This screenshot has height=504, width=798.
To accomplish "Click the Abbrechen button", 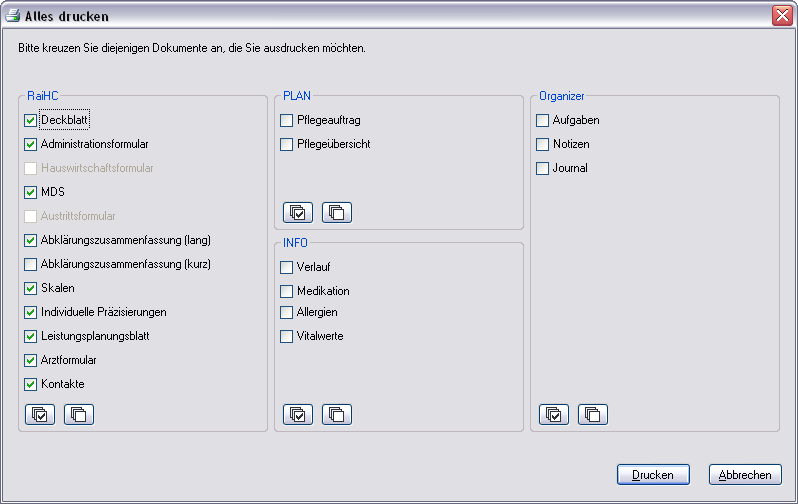I will point(745,475).
